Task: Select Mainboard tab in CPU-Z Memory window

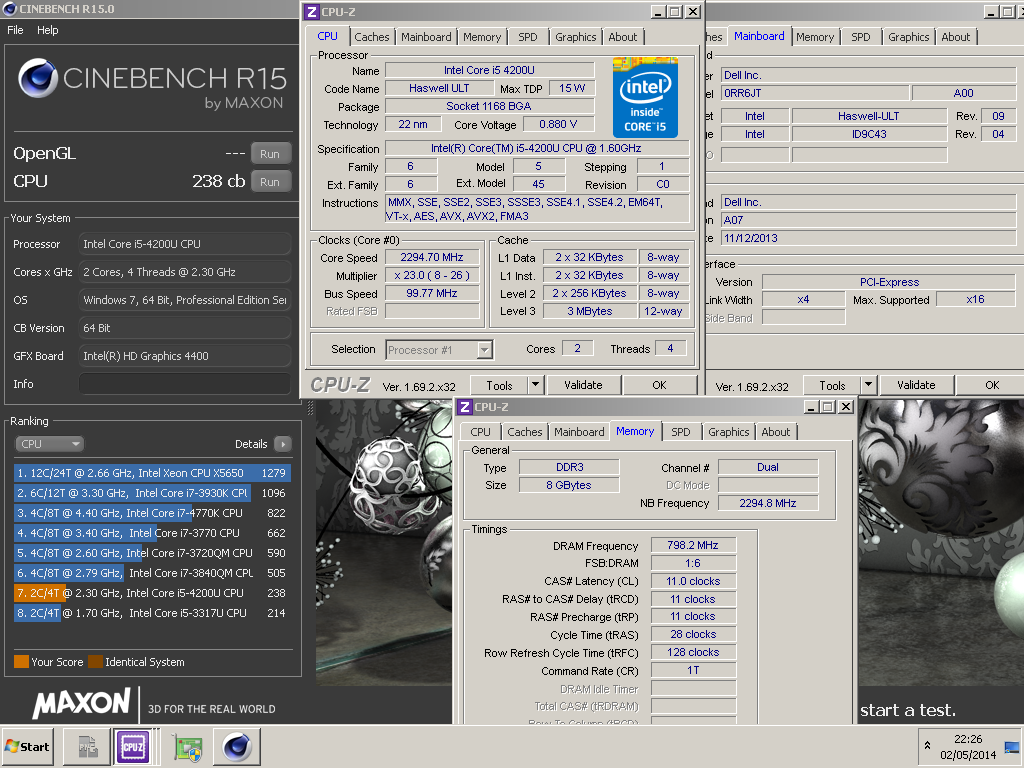Action: [x=579, y=432]
